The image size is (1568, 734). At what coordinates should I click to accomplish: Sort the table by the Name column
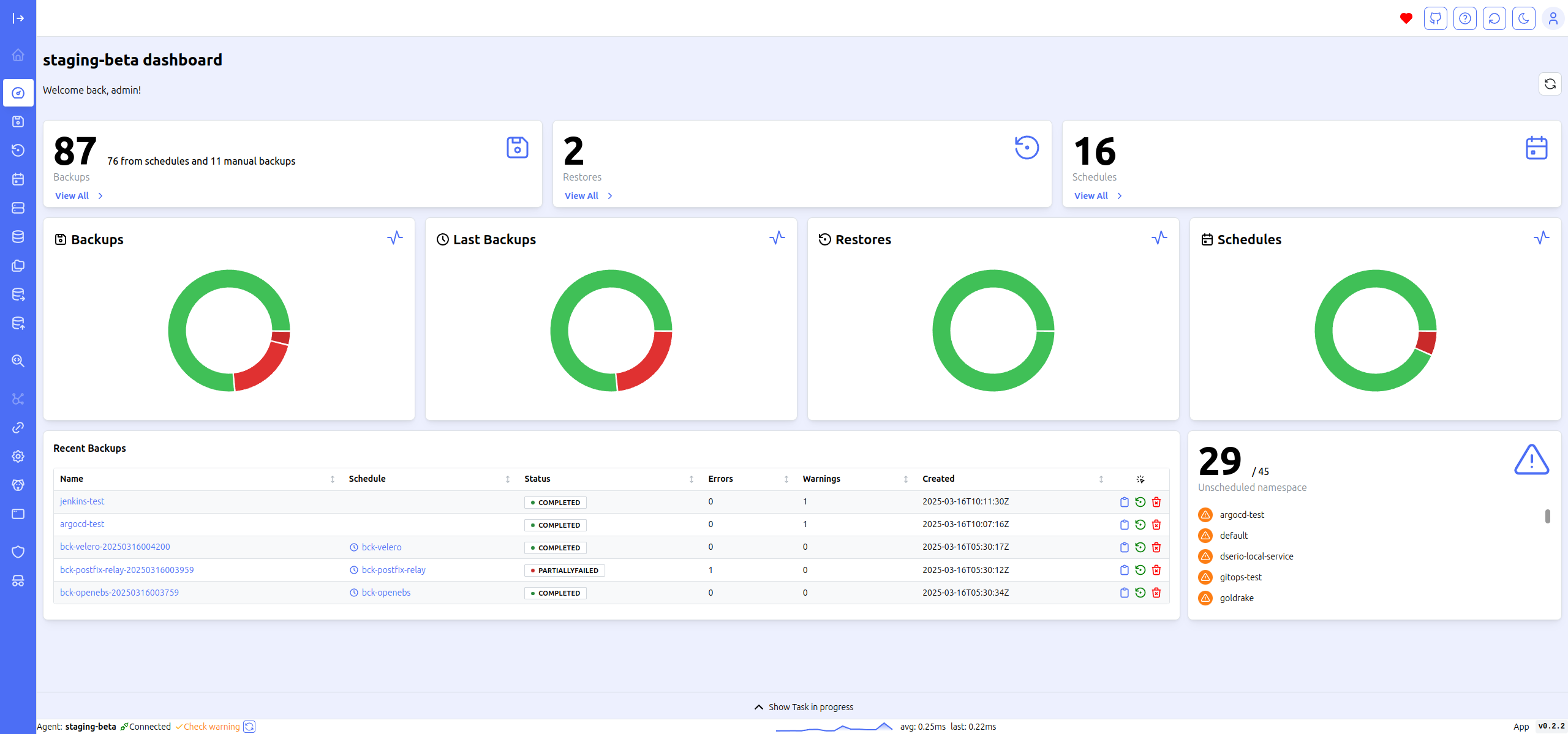point(197,479)
